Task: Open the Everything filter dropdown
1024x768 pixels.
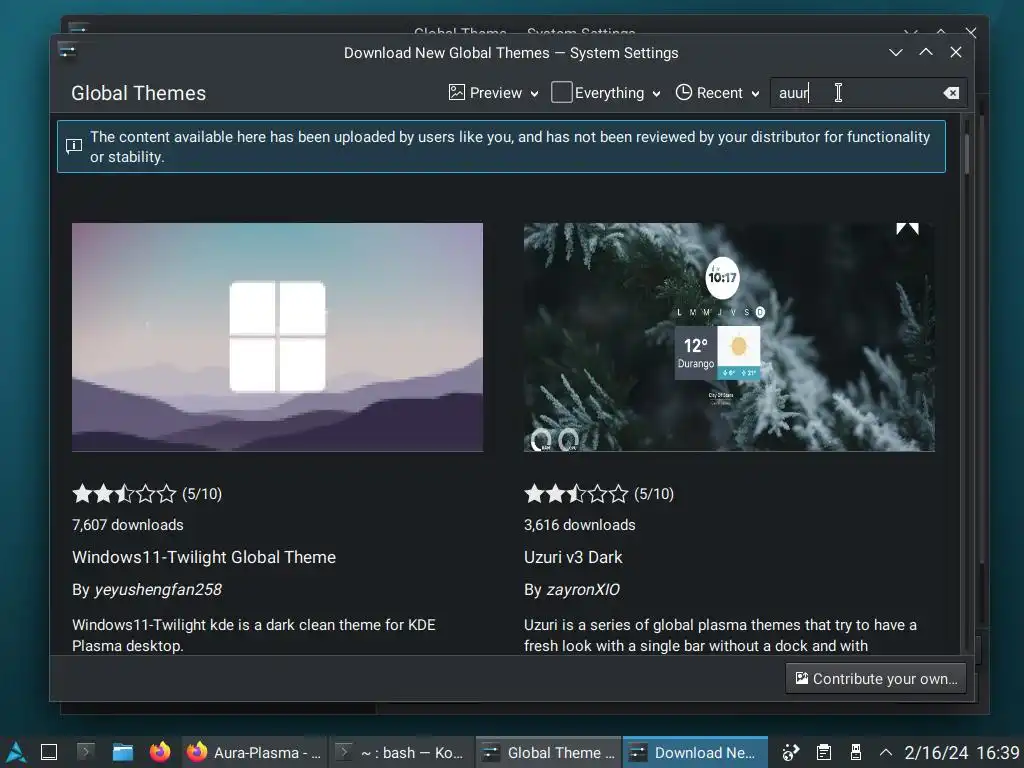Action: (606, 93)
